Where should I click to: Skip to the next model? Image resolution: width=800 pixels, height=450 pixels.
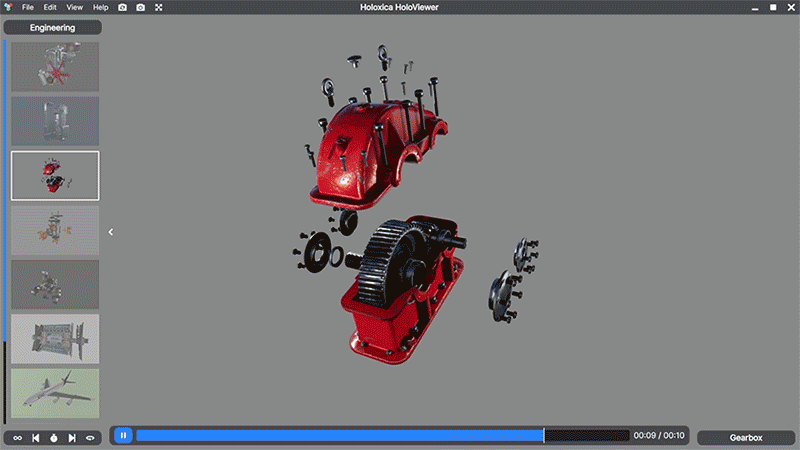(72, 438)
